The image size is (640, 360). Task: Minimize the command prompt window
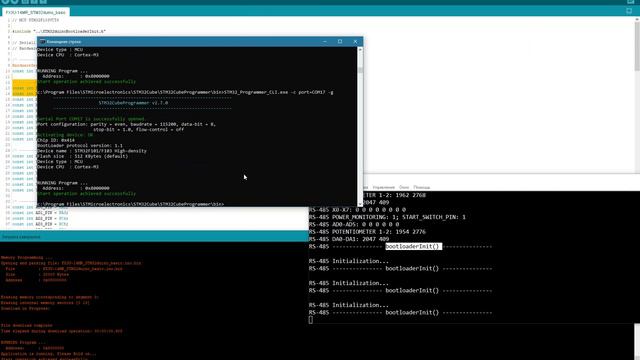325,42
